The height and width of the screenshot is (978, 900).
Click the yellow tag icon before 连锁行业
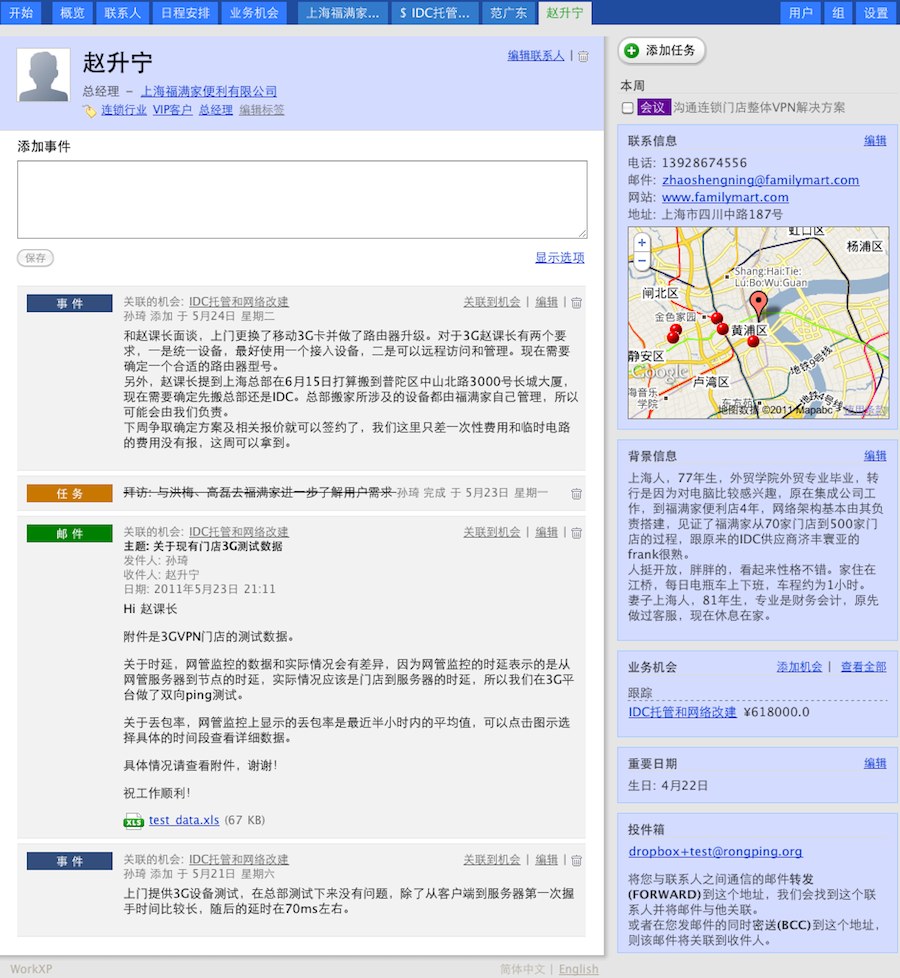[x=90, y=110]
